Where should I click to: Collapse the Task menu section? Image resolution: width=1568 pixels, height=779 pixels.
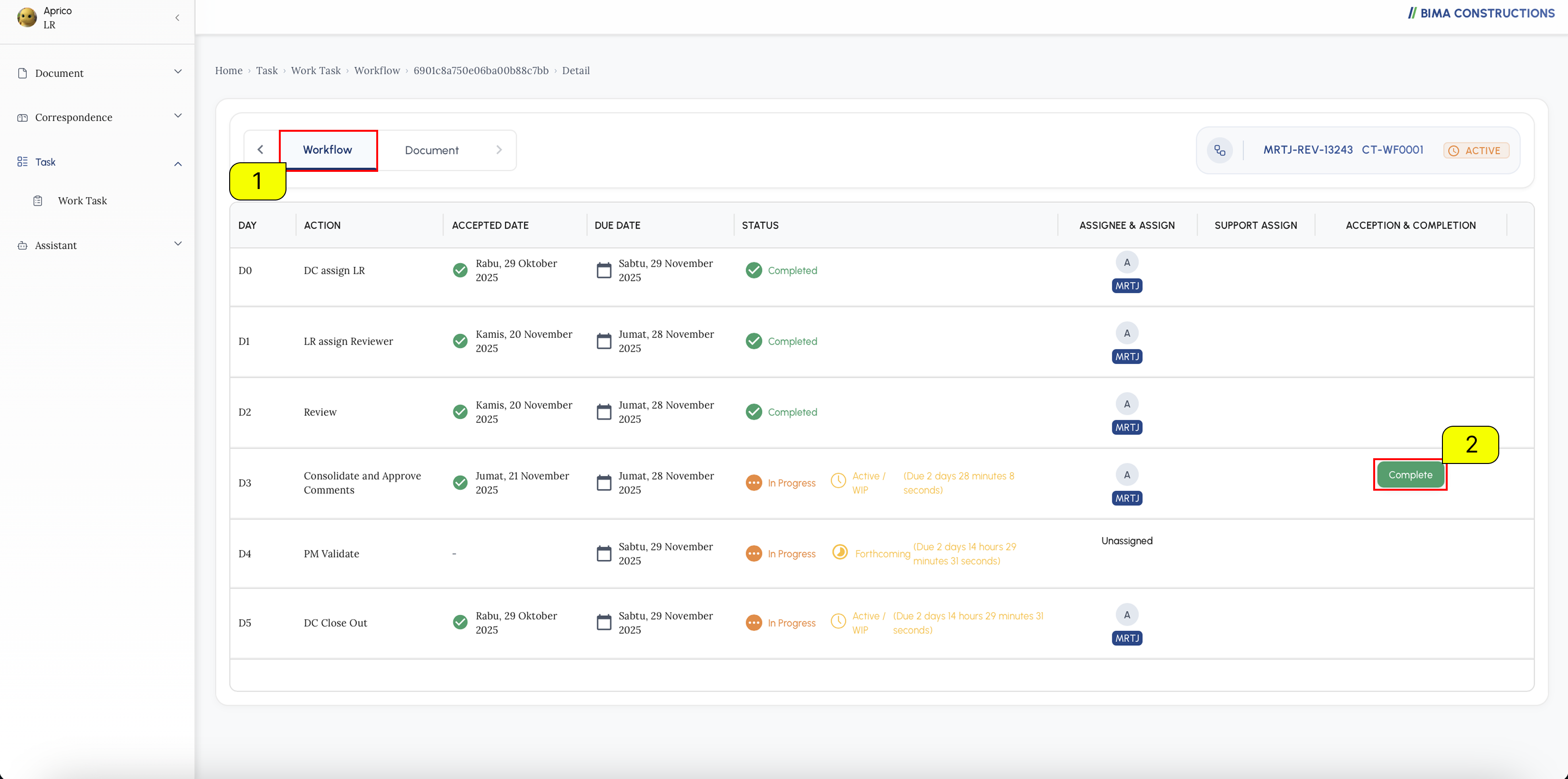tap(178, 164)
